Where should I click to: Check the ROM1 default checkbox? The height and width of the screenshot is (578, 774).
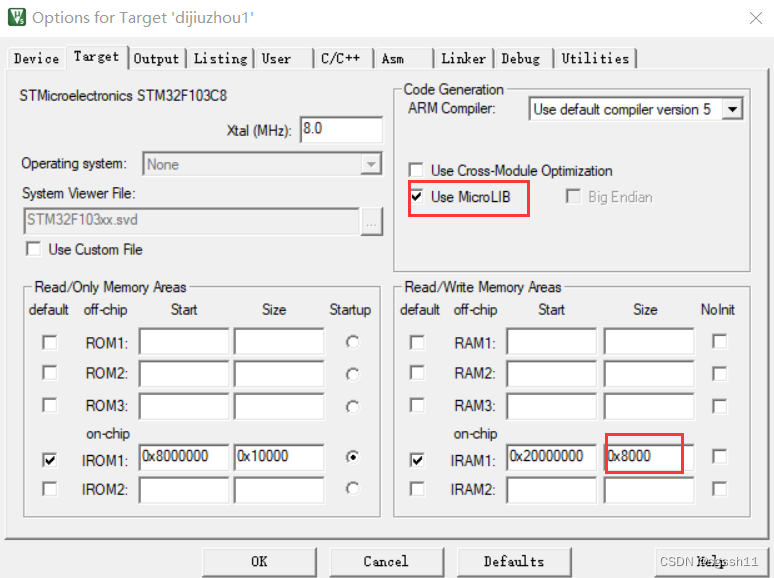(x=49, y=342)
